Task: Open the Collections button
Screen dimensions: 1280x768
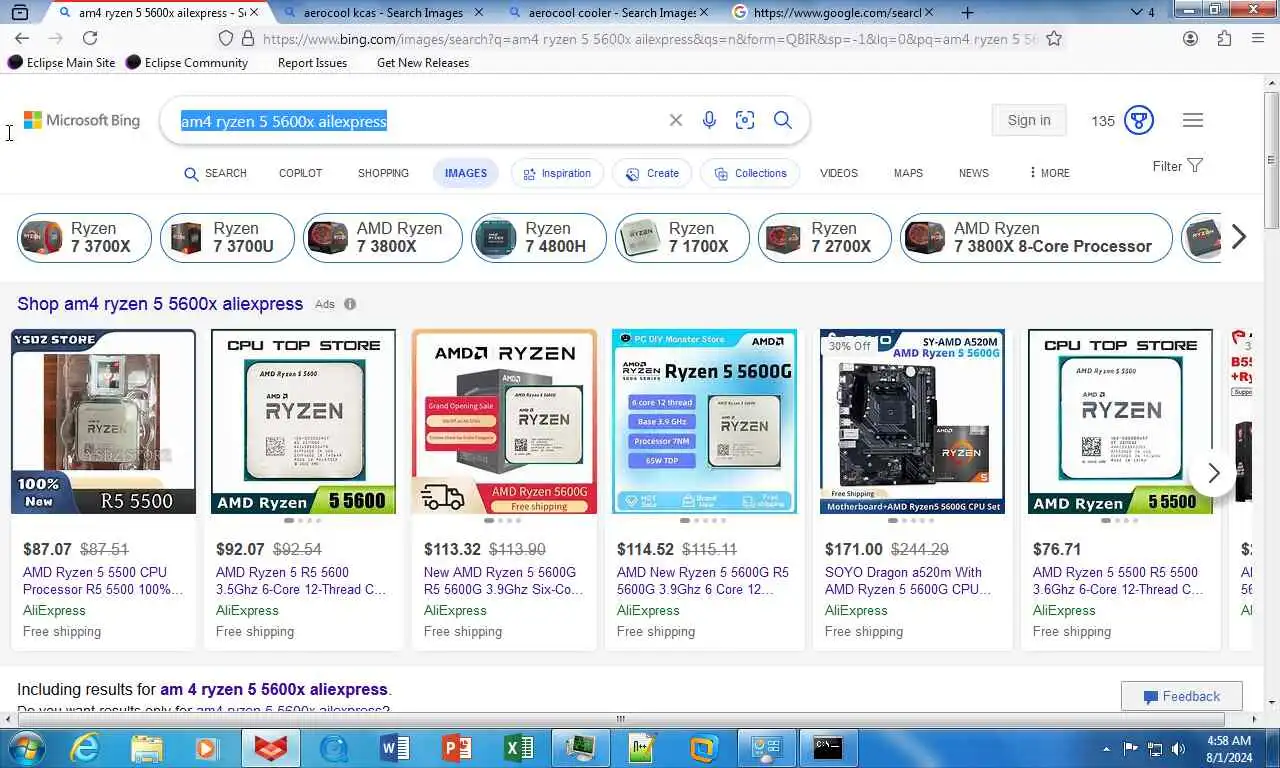Action: 750,173
